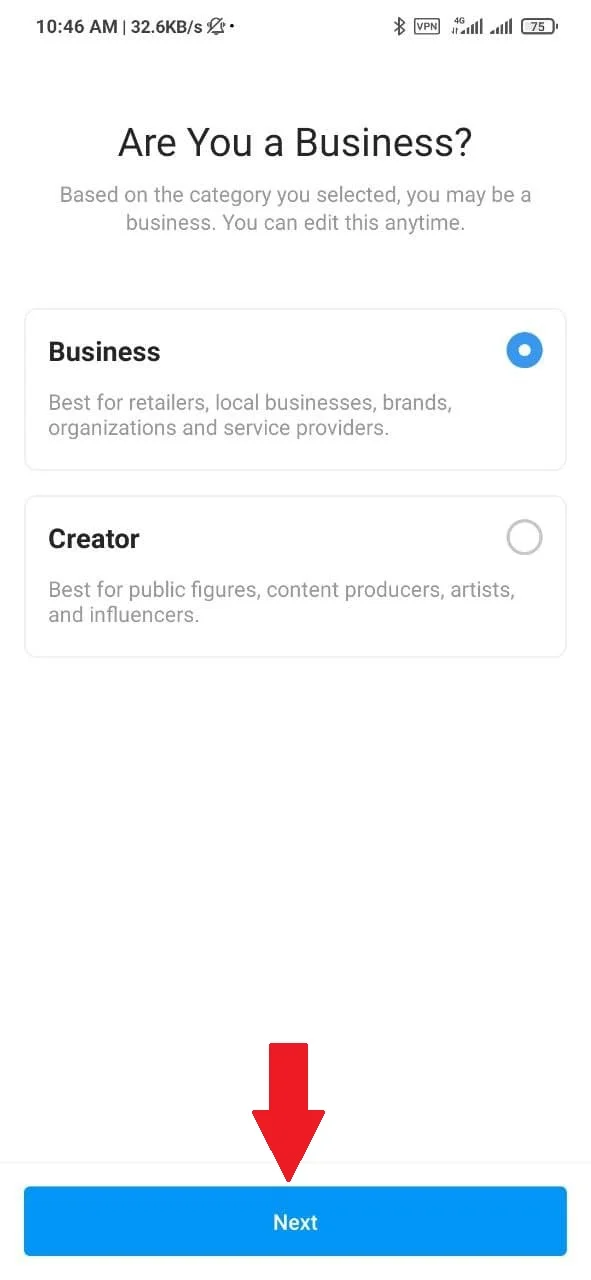Tap the Business option card

pyautogui.click(x=295, y=389)
